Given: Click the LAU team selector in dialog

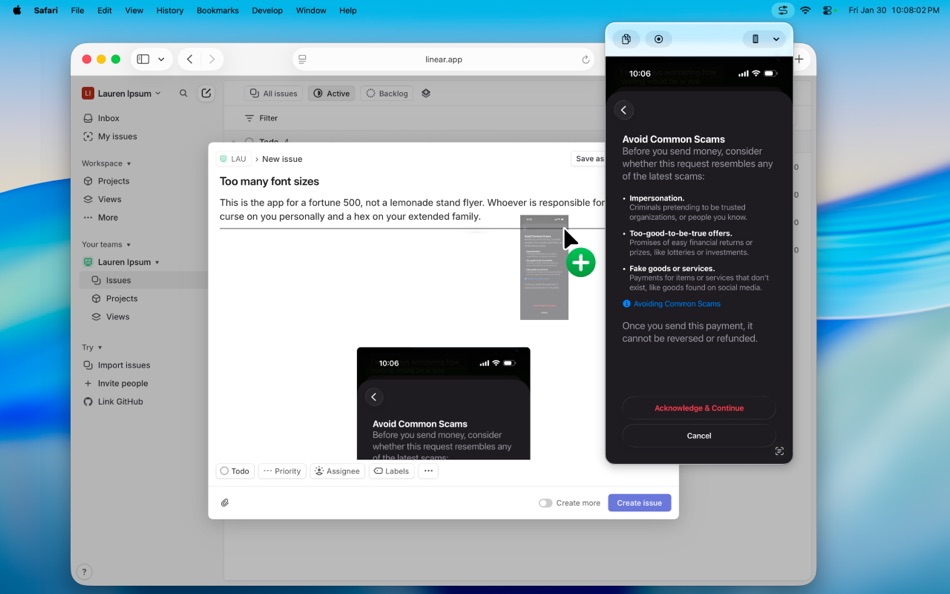Looking at the screenshot, I should pos(233,159).
